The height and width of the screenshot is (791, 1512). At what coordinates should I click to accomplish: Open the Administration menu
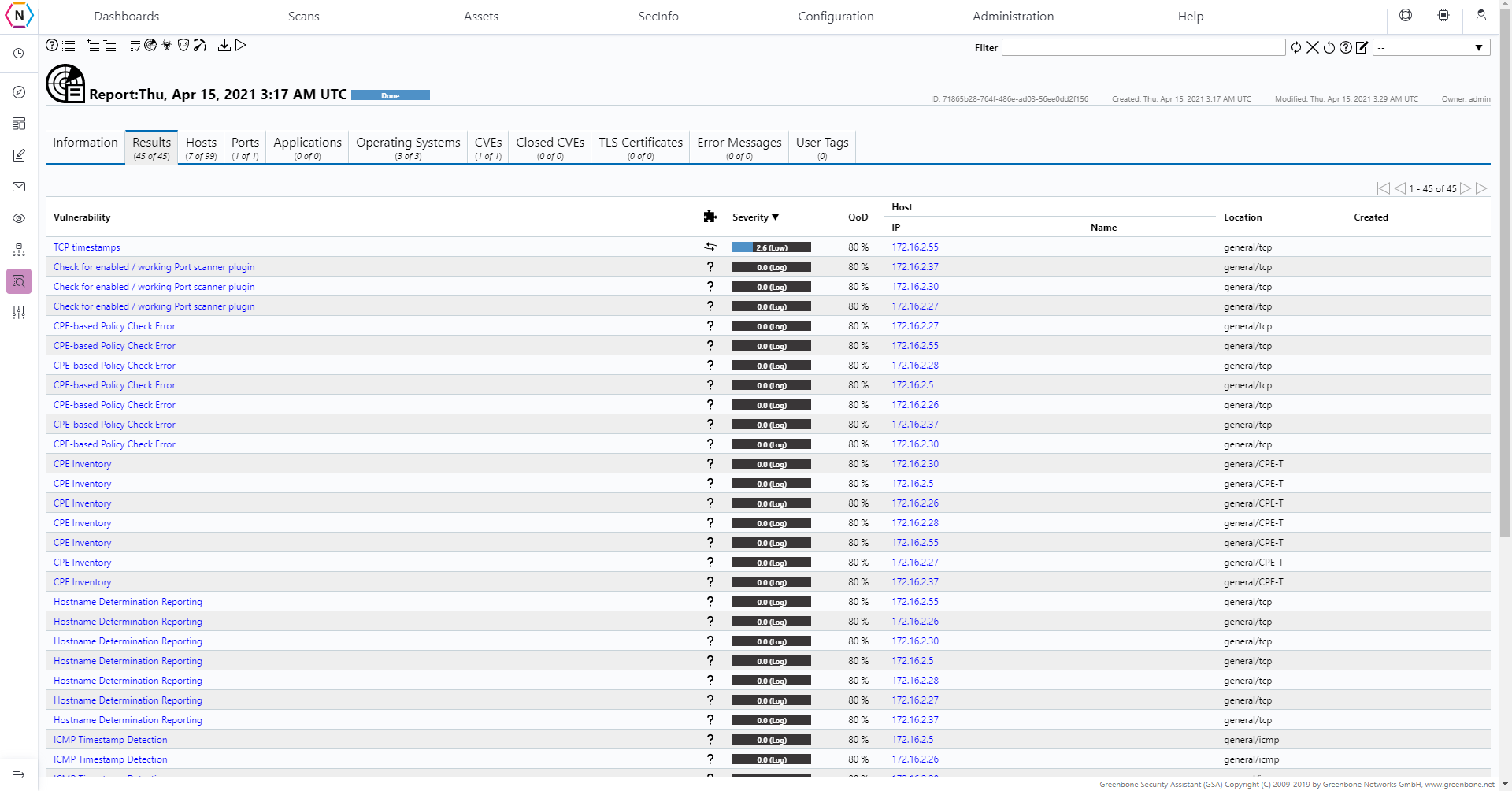(x=1013, y=17)
